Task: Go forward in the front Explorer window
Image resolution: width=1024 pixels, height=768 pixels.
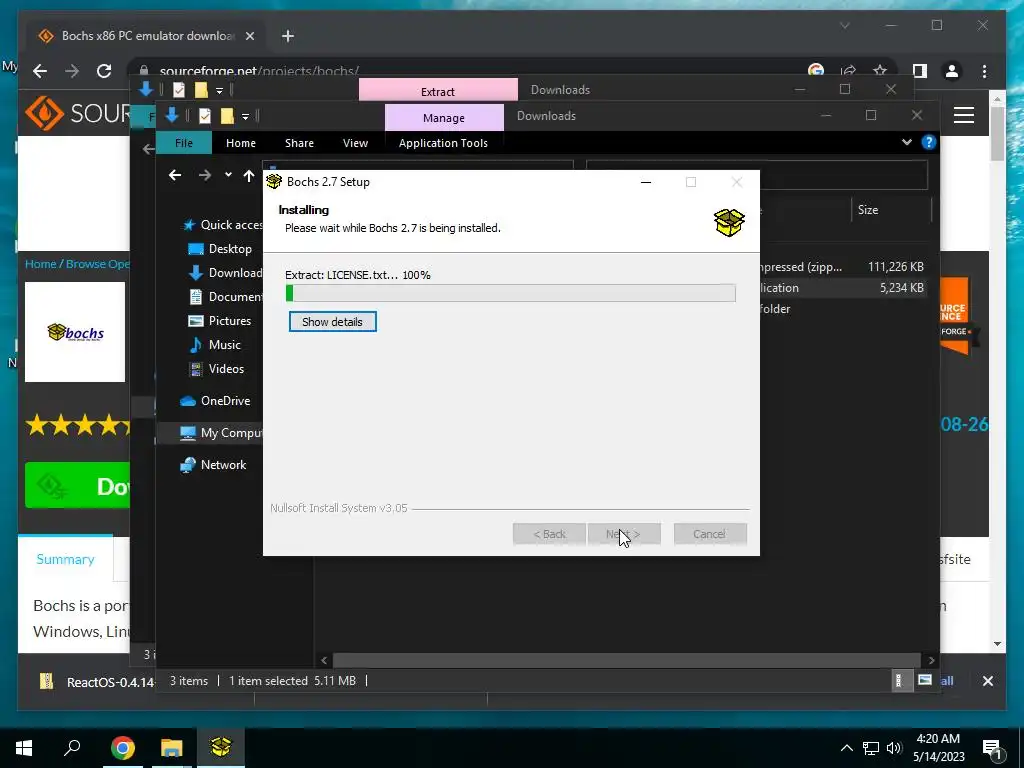Action: pyautogui.click(x=204, y=175)
